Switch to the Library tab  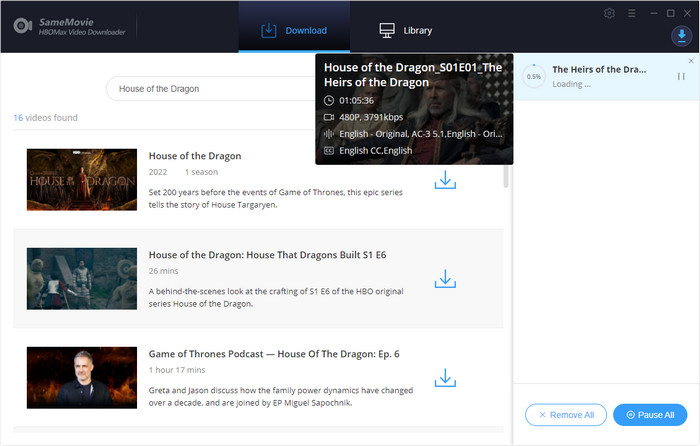pos(405,30)
